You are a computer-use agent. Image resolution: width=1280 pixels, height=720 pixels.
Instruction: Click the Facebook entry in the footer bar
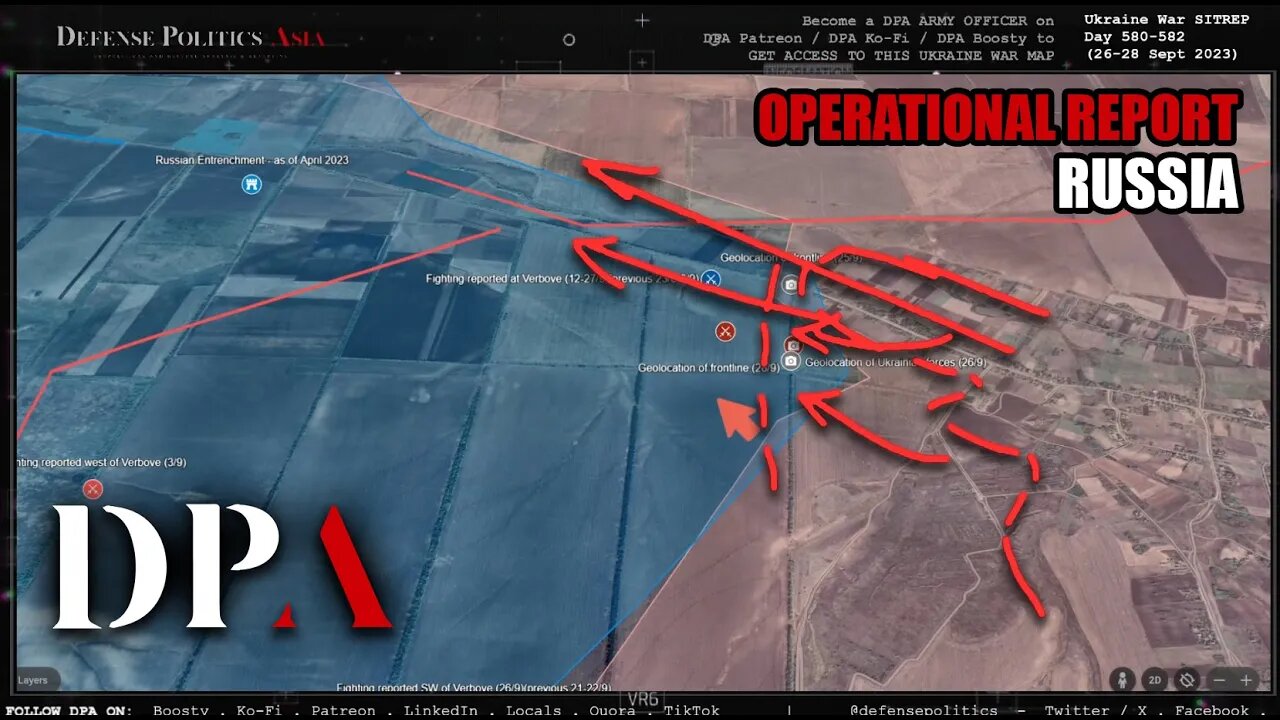pos(1212,710)
